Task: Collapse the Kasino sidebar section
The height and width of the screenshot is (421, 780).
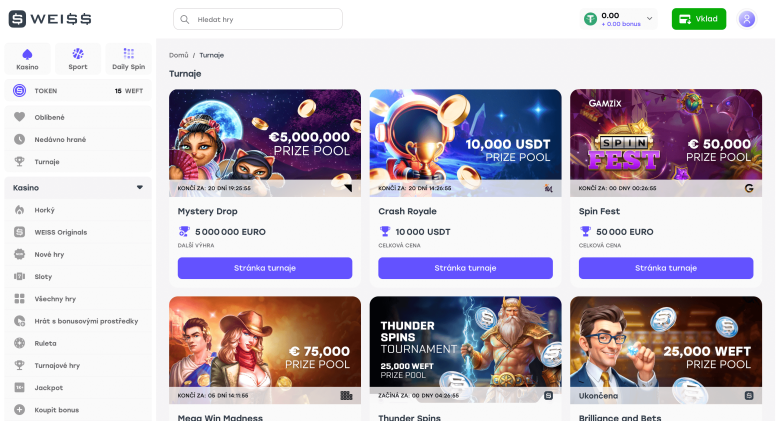Action: point(140,187)
